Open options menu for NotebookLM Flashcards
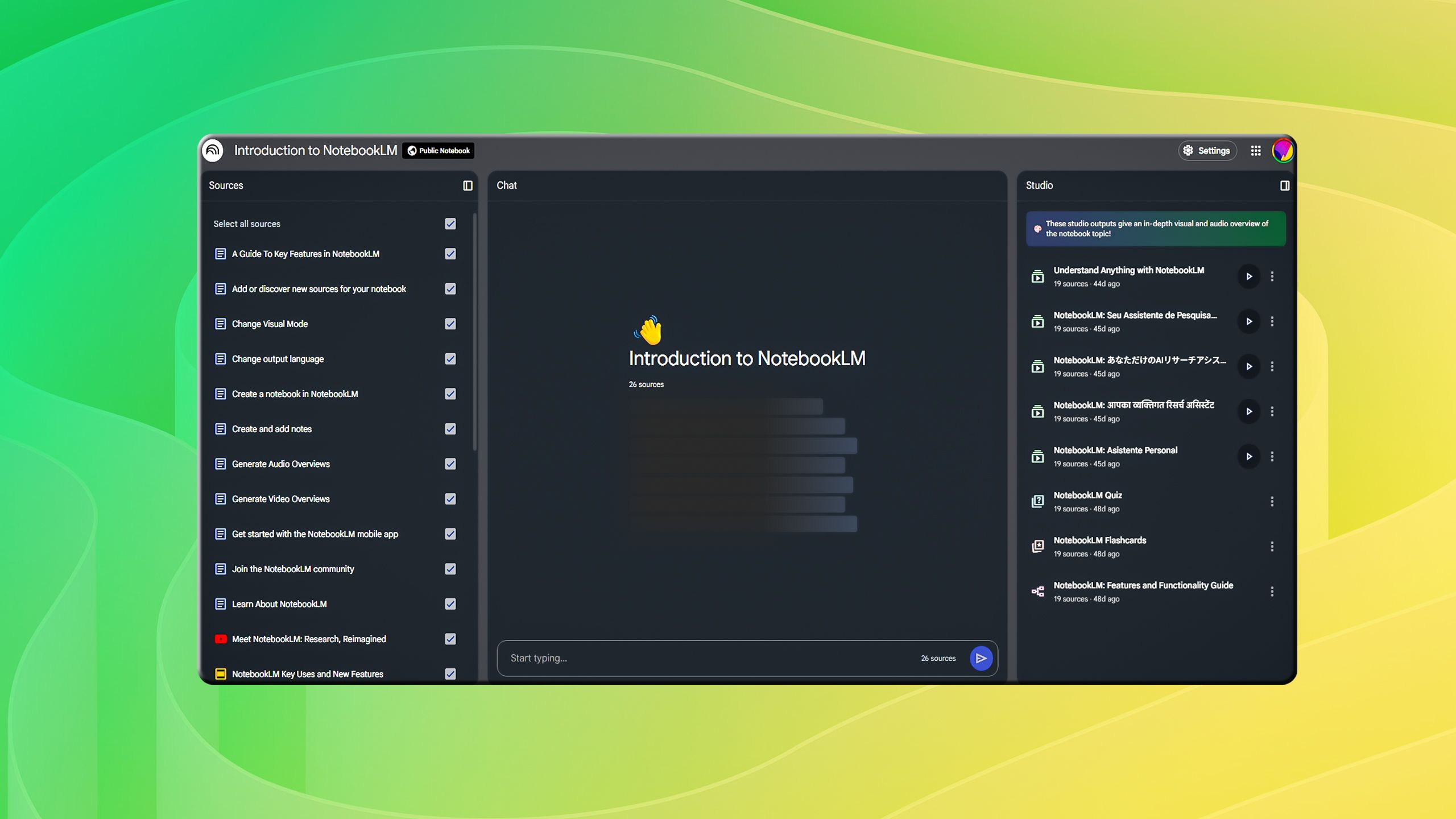 pos(1273,546)
